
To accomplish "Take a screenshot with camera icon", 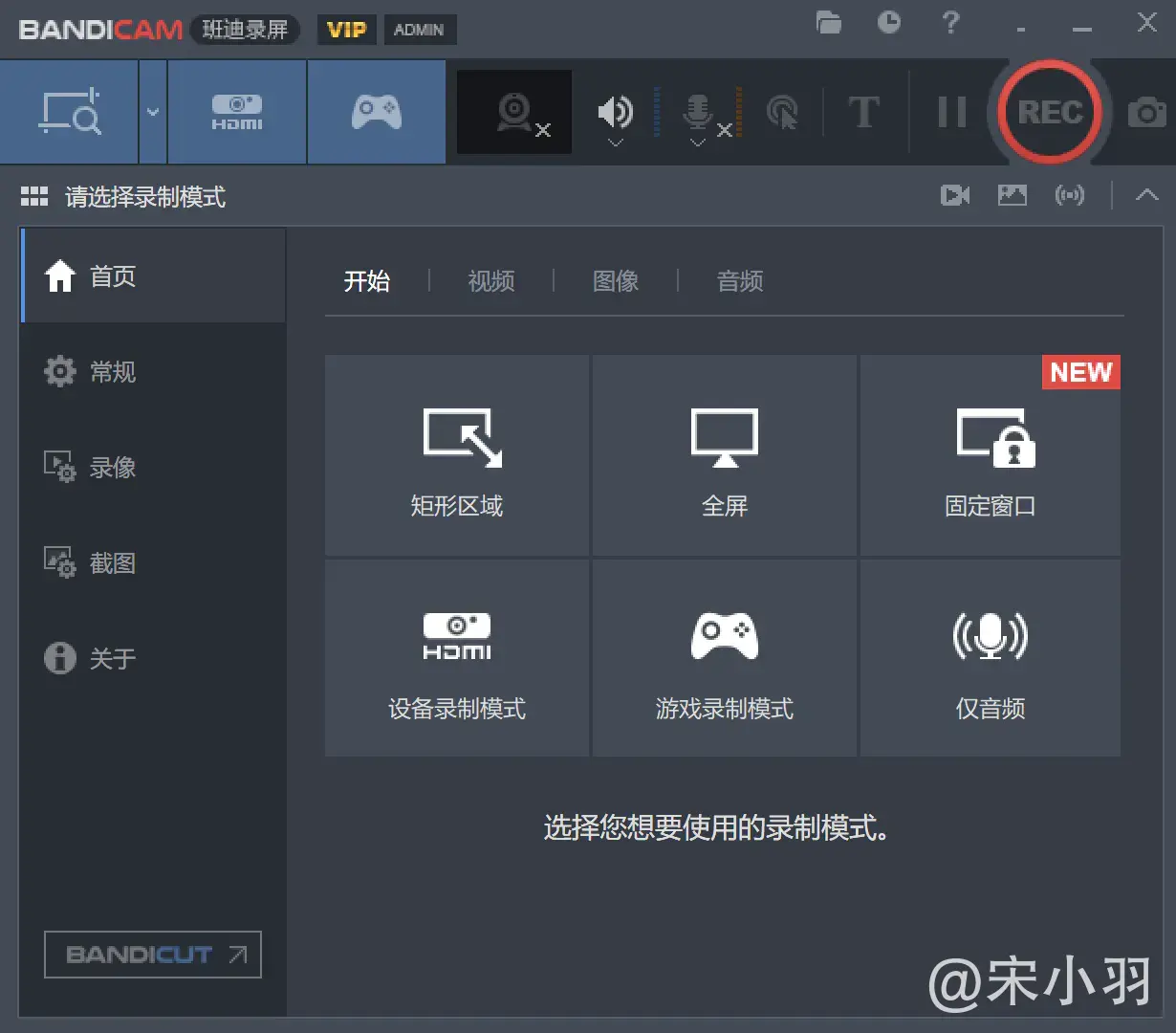I will coord(1146,113).
